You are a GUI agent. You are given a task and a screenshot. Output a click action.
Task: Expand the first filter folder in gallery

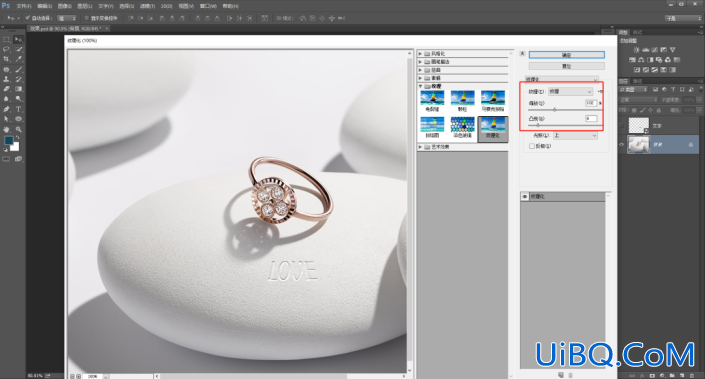pos(420,54)
